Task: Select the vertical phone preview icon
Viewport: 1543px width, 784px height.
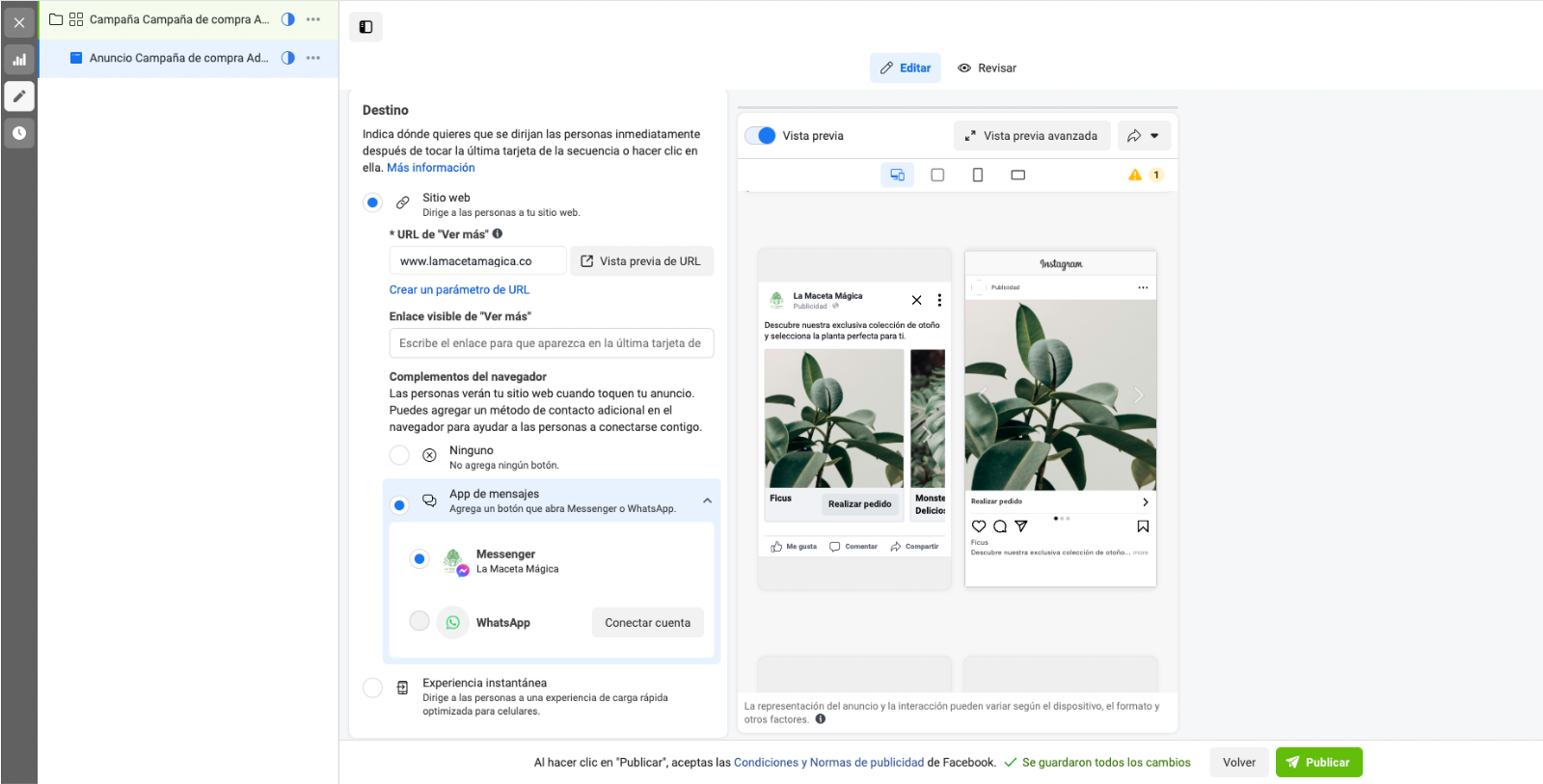Action: (x=978, y=175)
